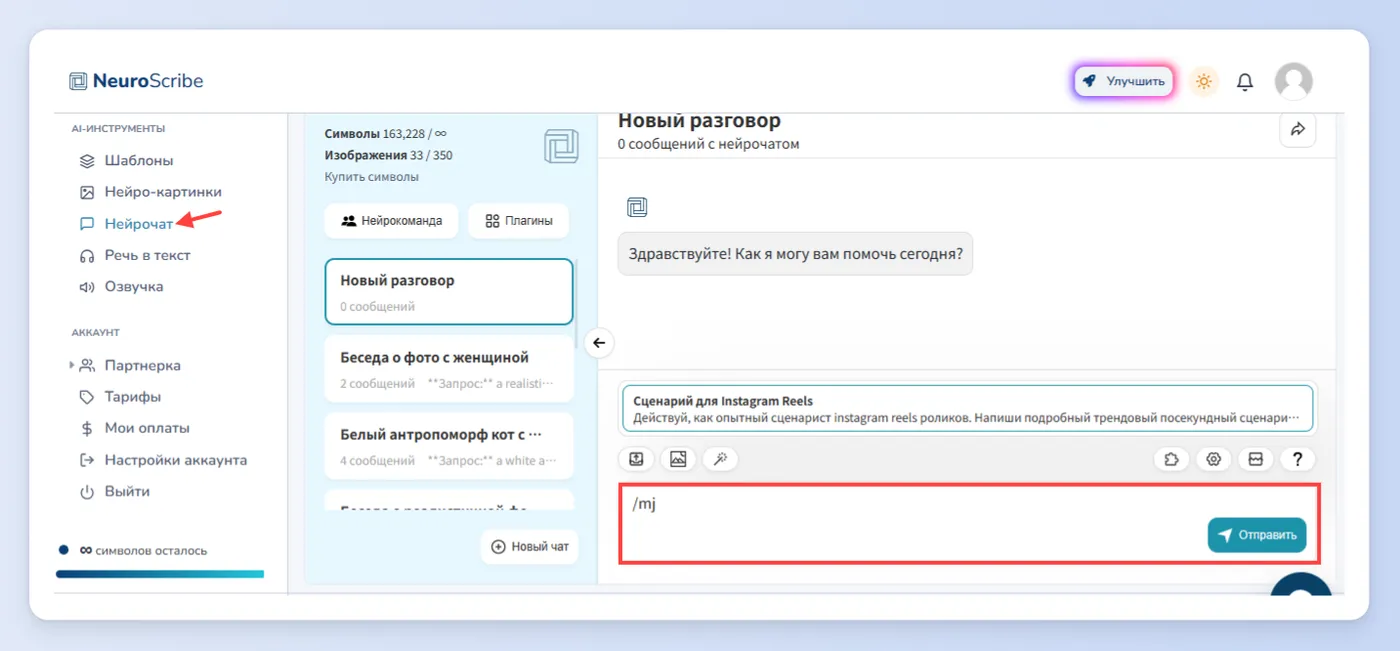Click the image attach icon

(678, 459)
